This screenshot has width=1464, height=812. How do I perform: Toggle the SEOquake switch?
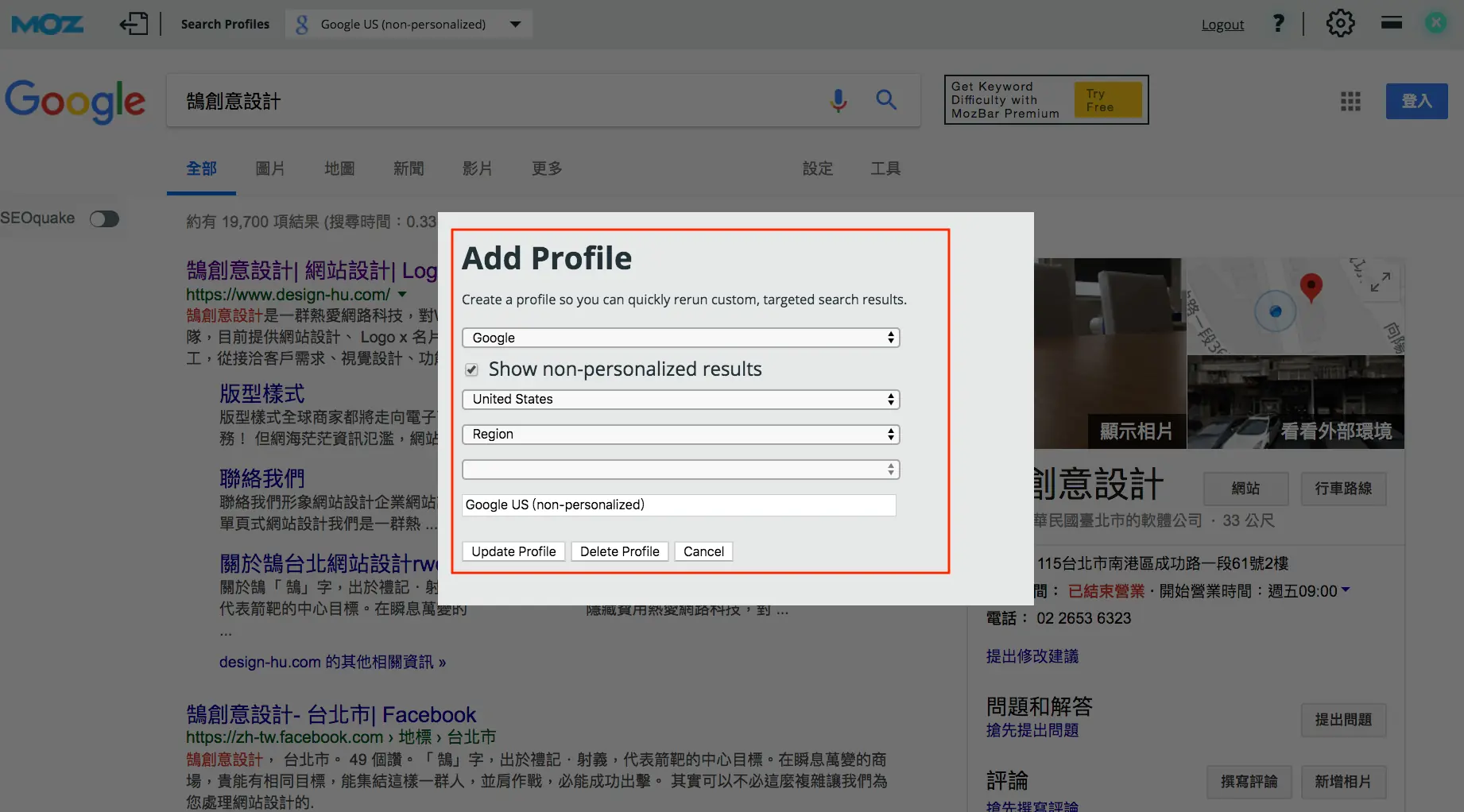(x=104, y=218)
